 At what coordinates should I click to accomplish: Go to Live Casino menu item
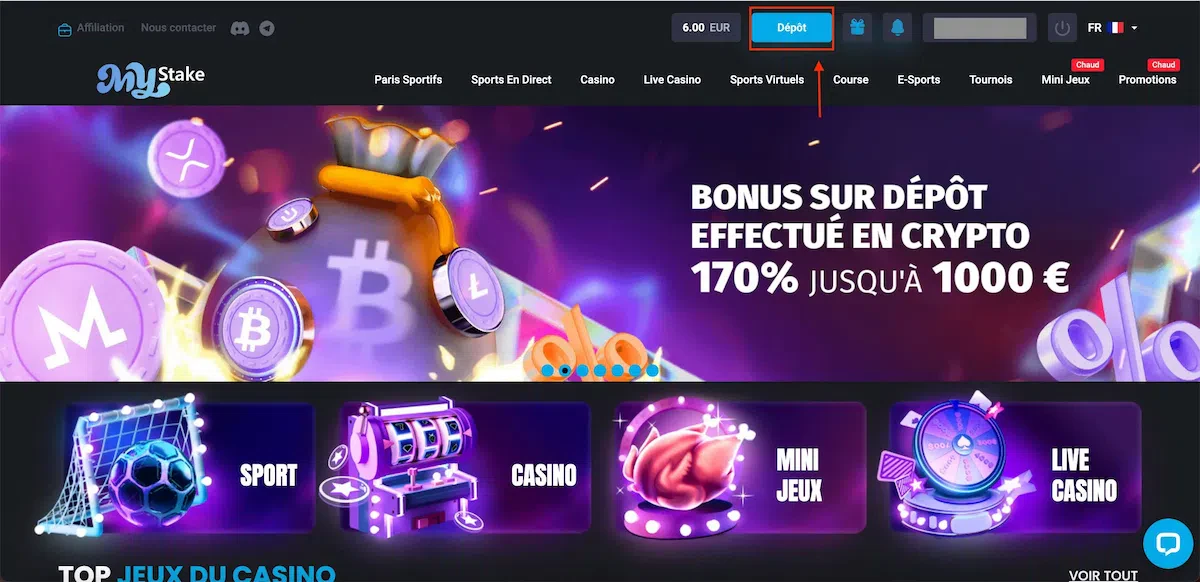pyautogui.click(x=672, y=79)
